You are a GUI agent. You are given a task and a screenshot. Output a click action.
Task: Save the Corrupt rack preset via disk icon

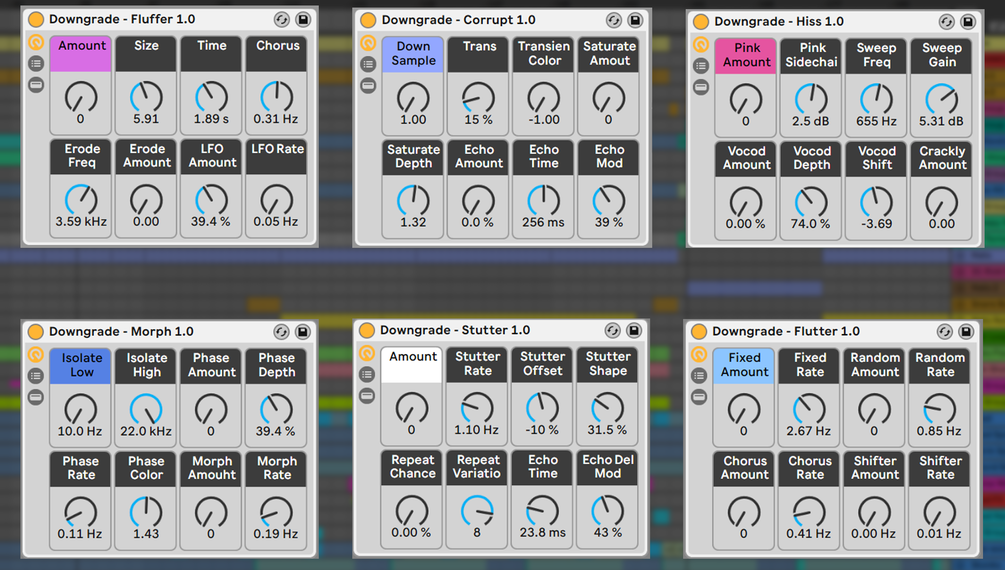635,20
